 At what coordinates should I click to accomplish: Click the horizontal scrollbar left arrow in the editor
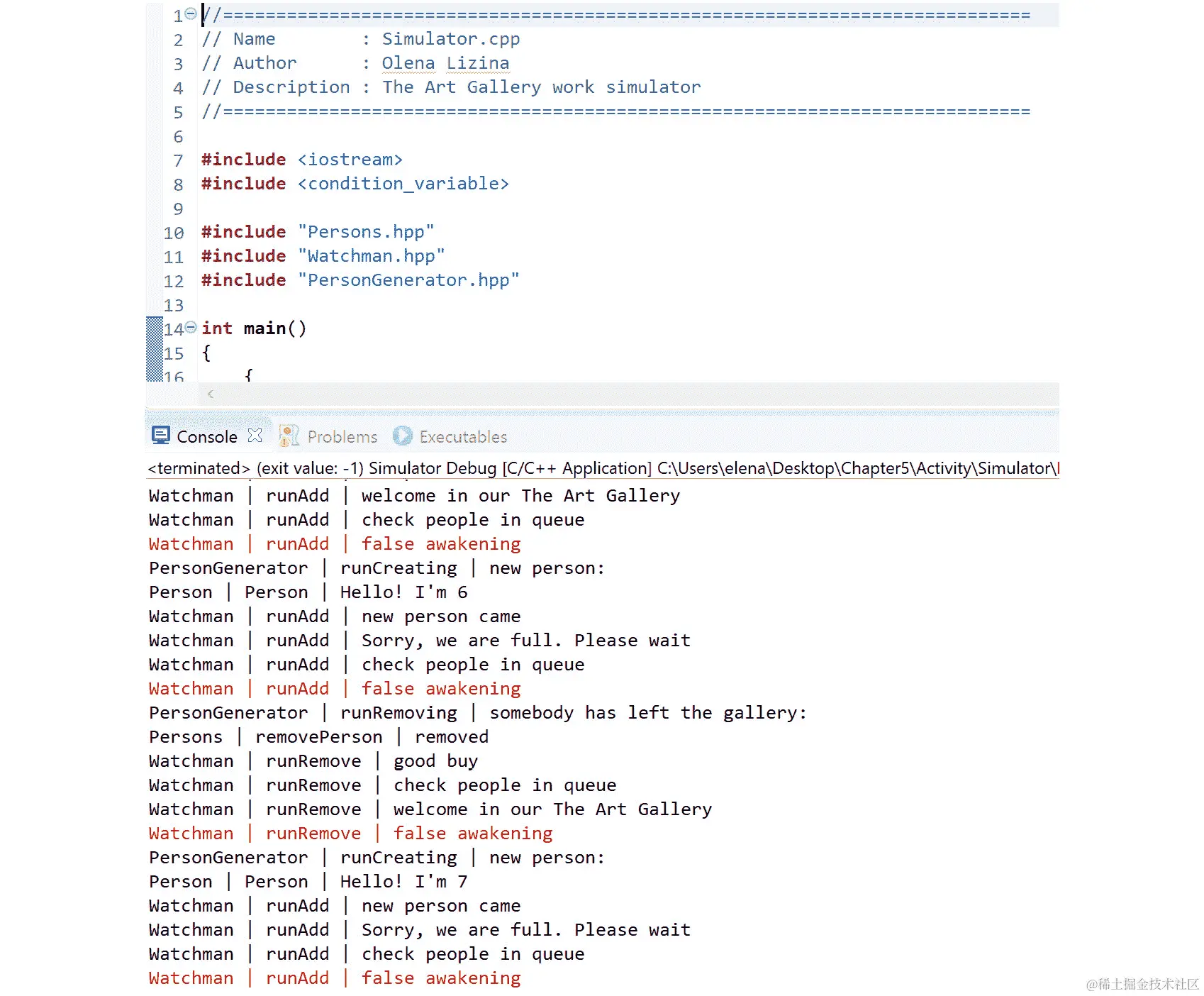point(210,394)
